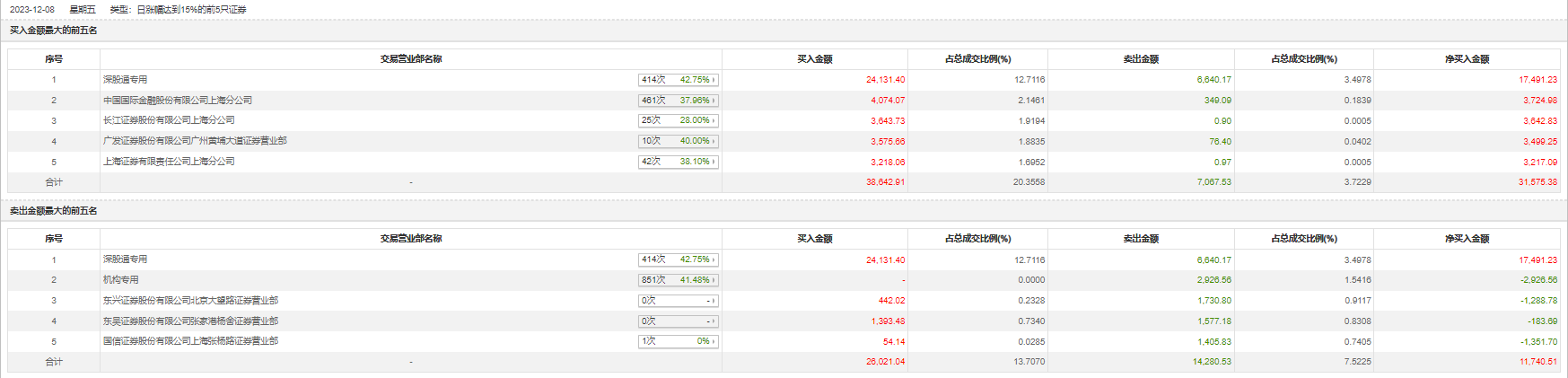Click the 机构专用 seat name
The width and height of the screenshot is (1568, 378).
(120, 280)
